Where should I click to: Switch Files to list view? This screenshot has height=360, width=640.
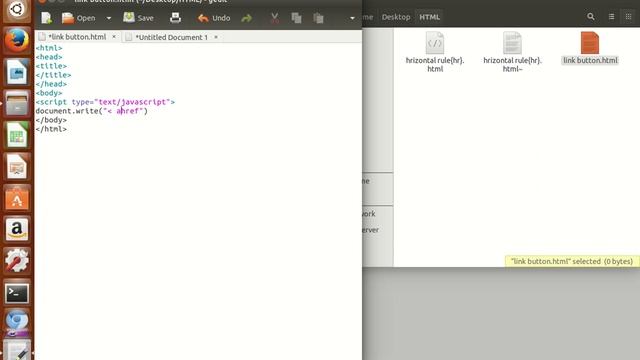coord(611,17)
